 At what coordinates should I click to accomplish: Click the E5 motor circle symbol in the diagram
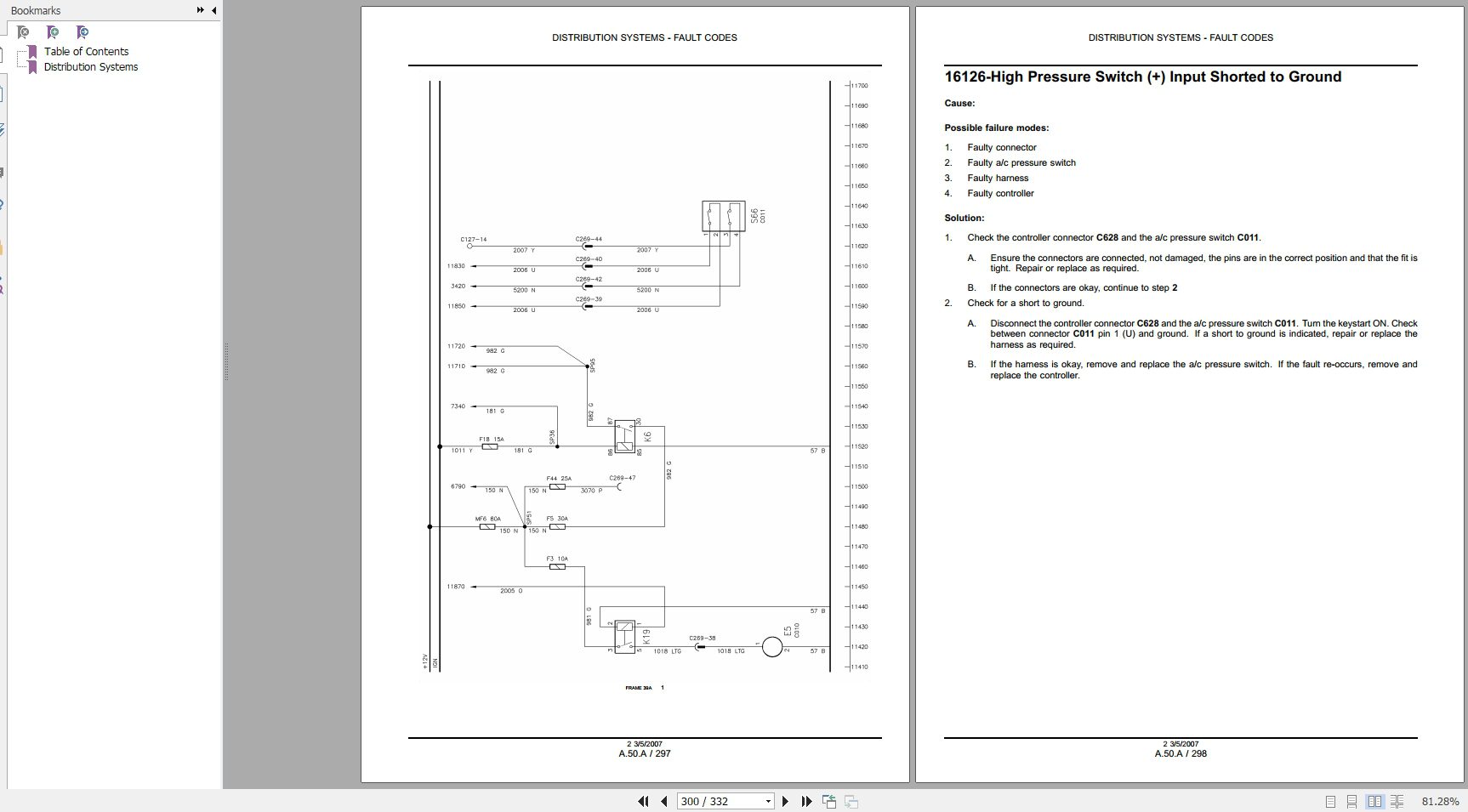(x=771, y=647)
